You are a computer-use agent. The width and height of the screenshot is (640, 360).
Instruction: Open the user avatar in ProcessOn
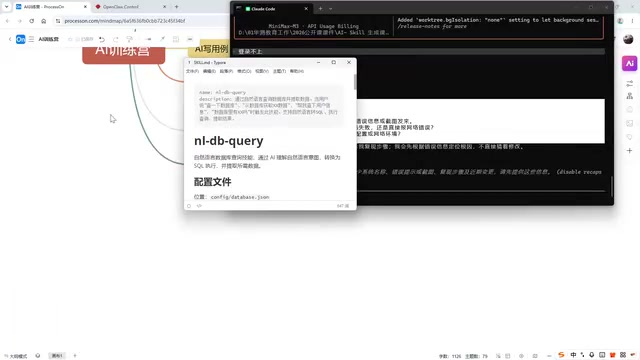pos(628,39)
